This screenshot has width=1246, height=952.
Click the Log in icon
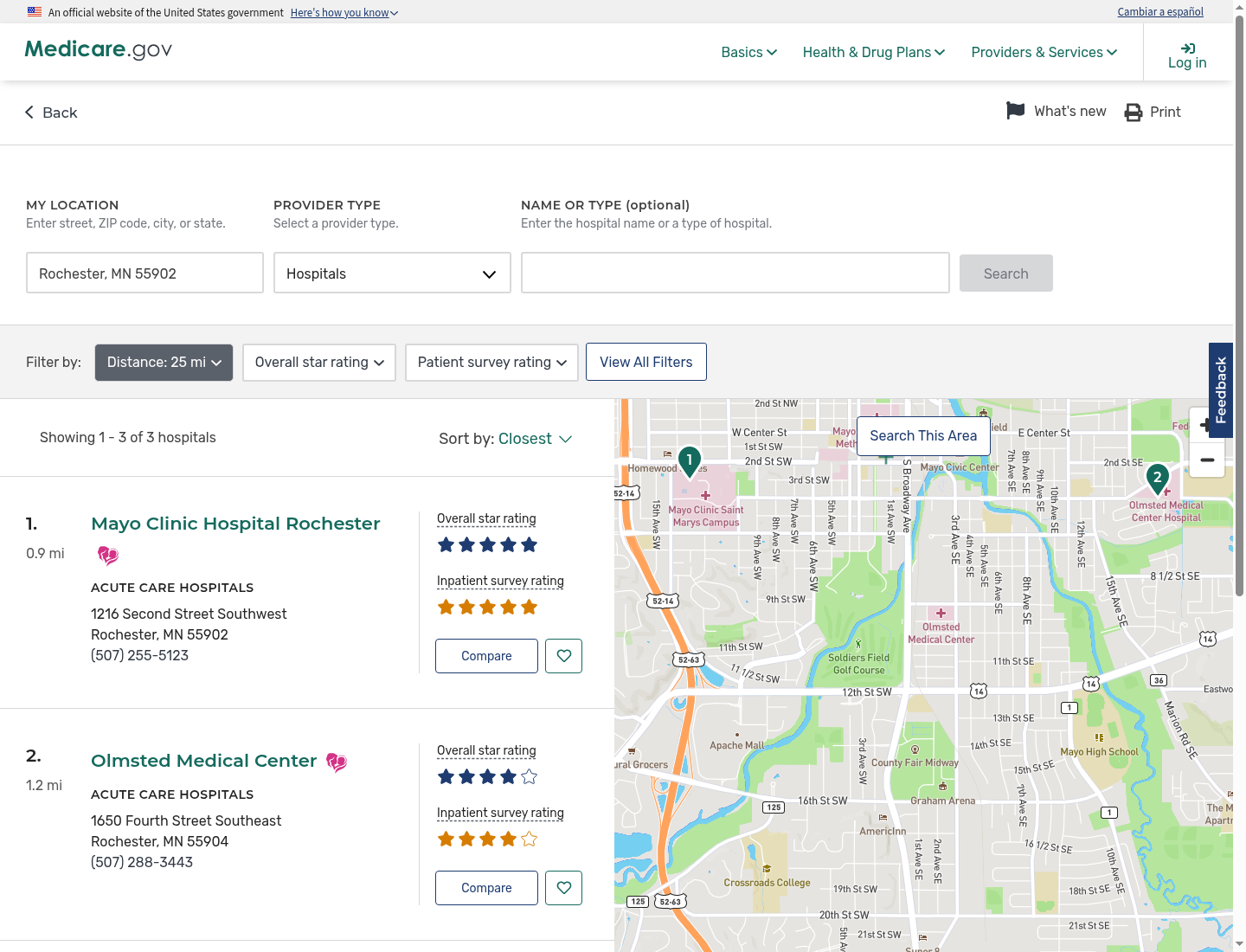click(x=1187, y=48)
